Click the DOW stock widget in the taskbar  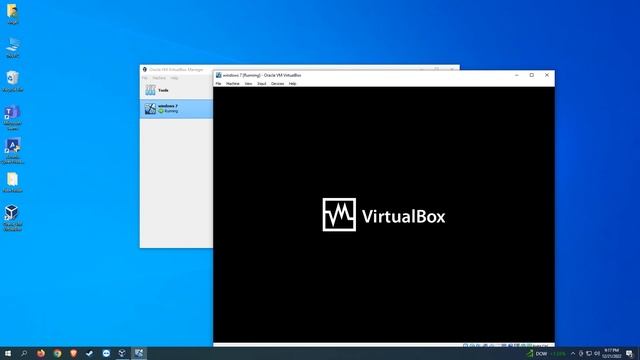(x=546, y=353)
